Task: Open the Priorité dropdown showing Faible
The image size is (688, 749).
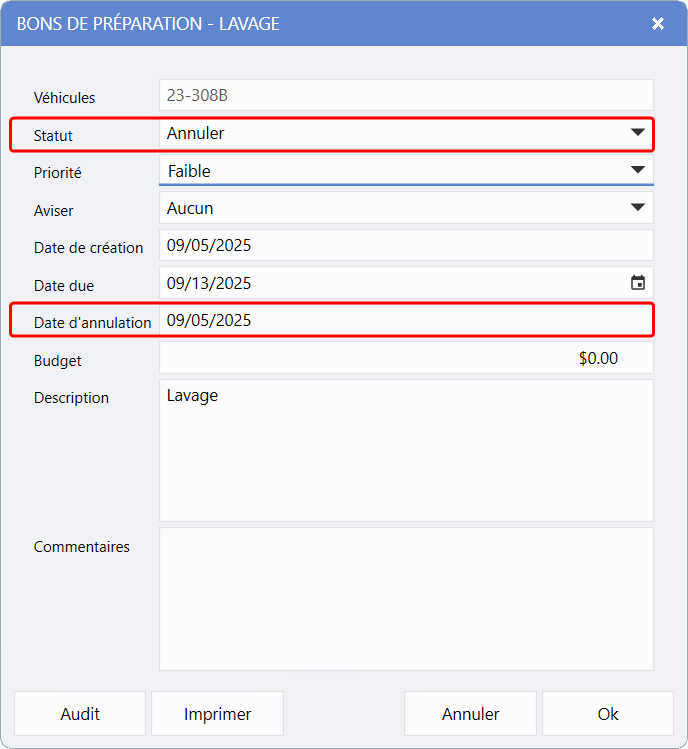Action: (x=405, y=171)
